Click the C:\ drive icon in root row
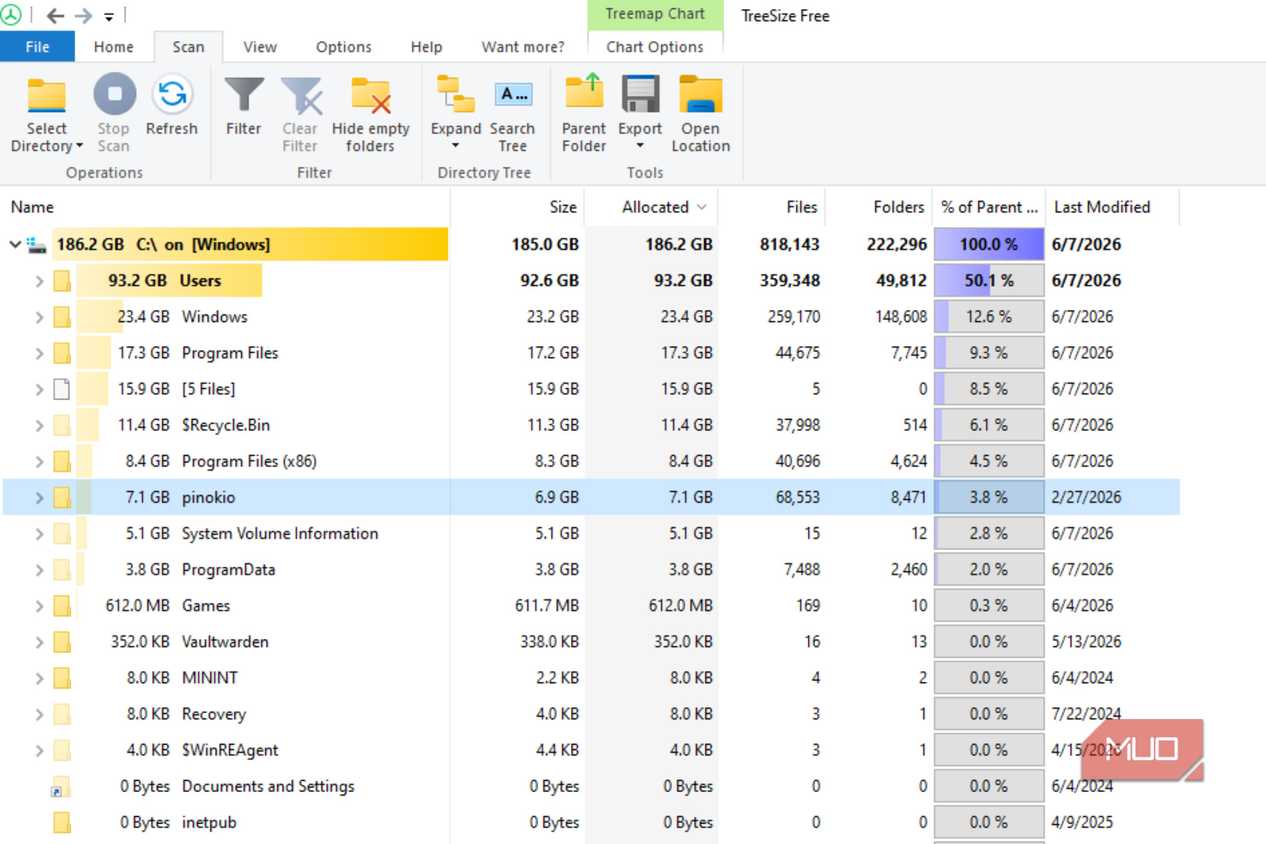Image resolution: width=1266 pixels, height=844 pixels. [x=37, y=244]
